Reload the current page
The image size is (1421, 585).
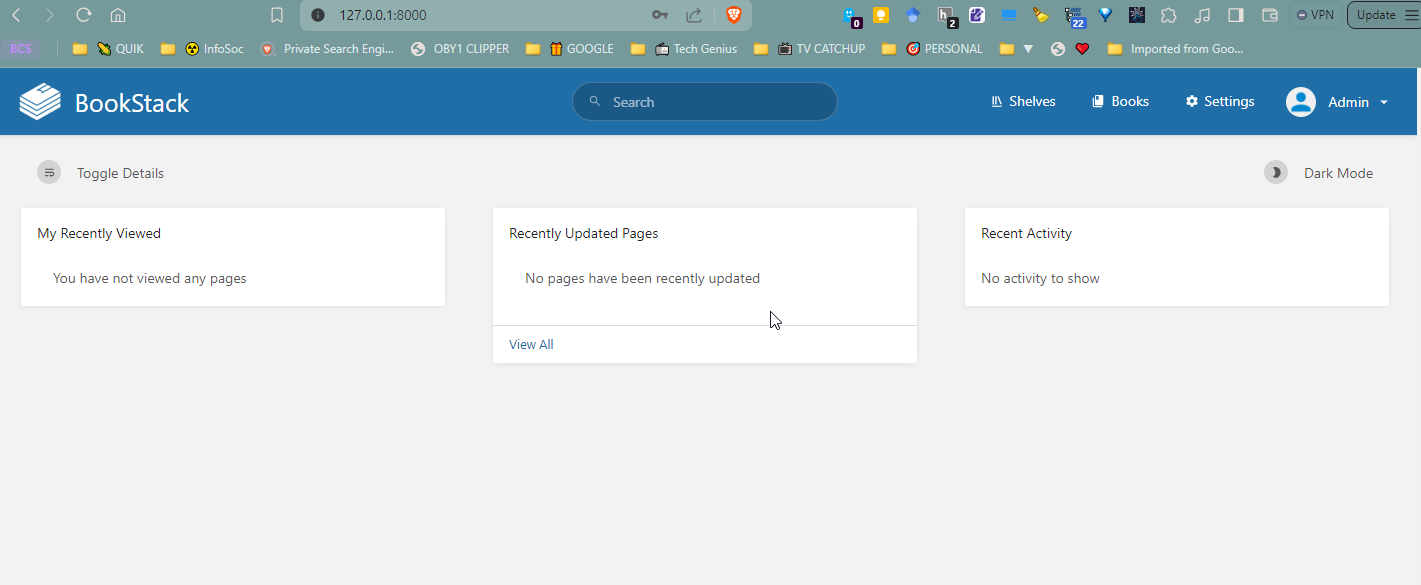point(84,15)
